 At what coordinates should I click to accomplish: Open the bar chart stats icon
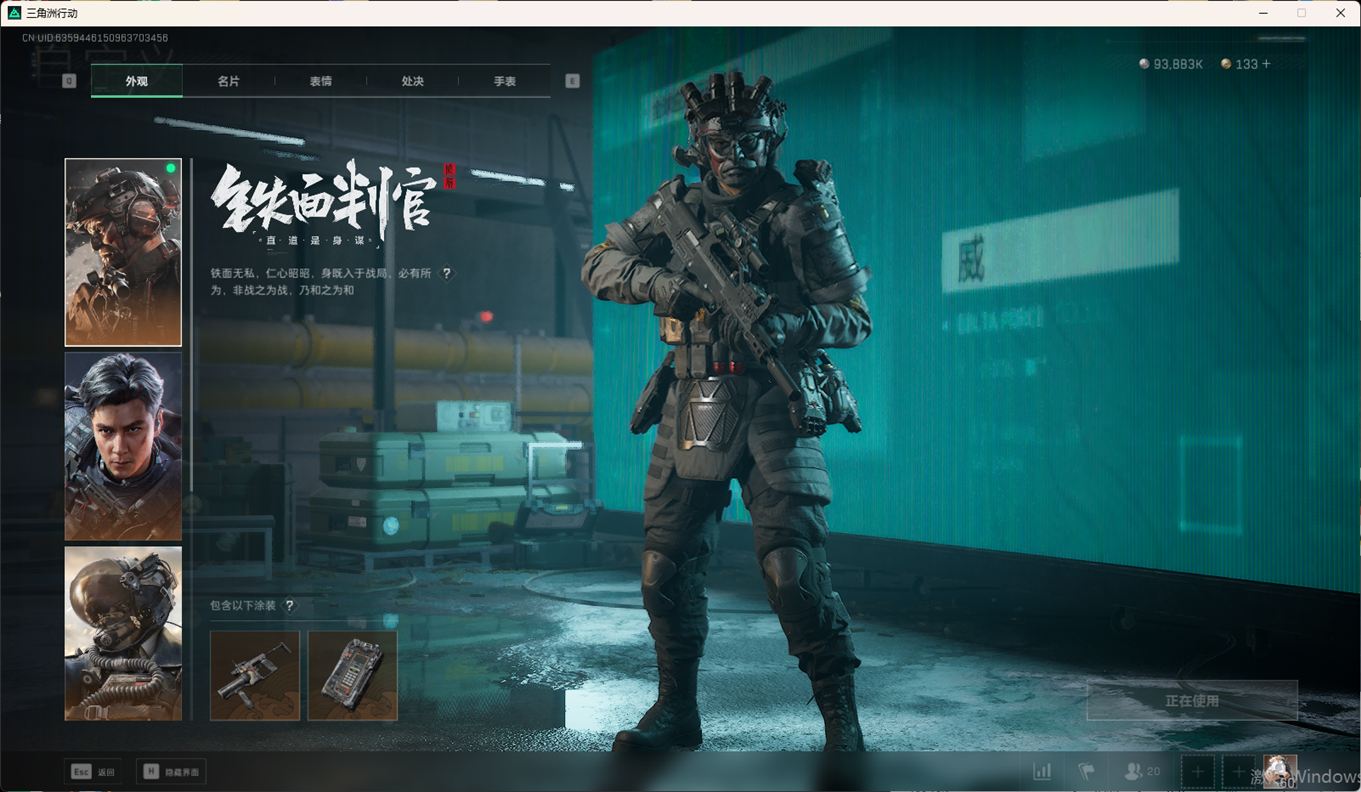[1042, 771]
